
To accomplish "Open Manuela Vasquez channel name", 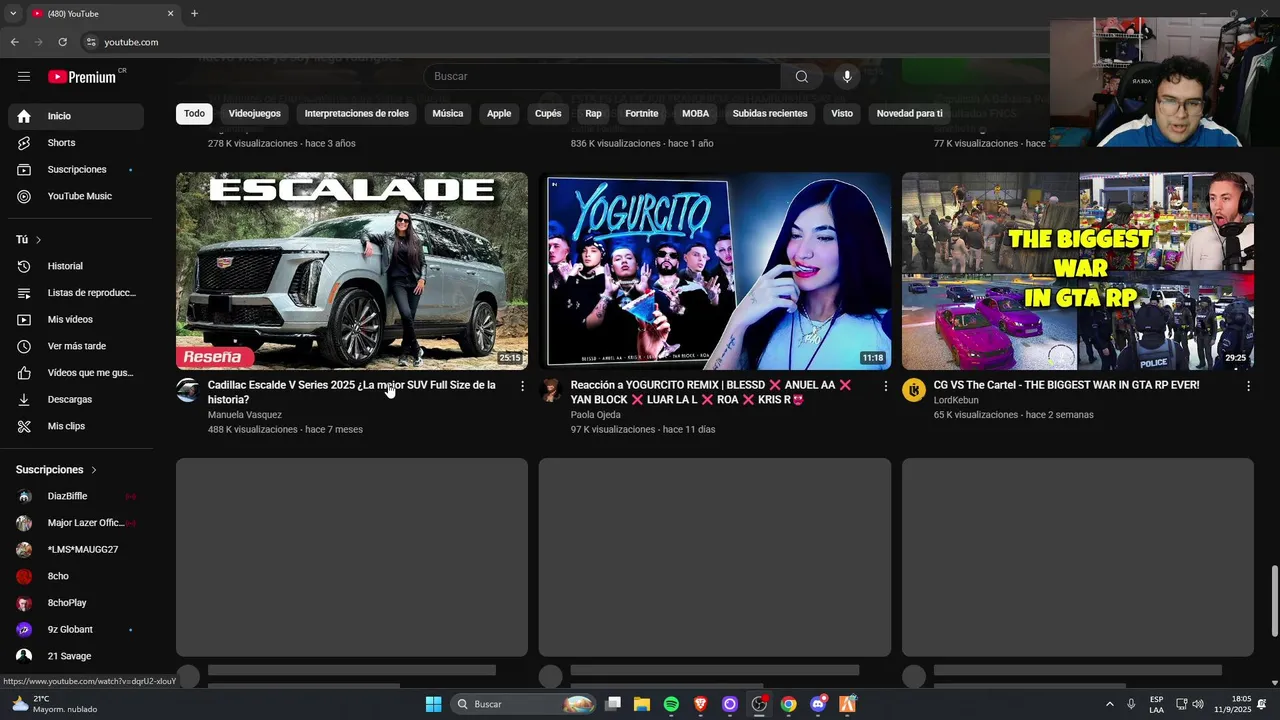I will click(245, 415).
